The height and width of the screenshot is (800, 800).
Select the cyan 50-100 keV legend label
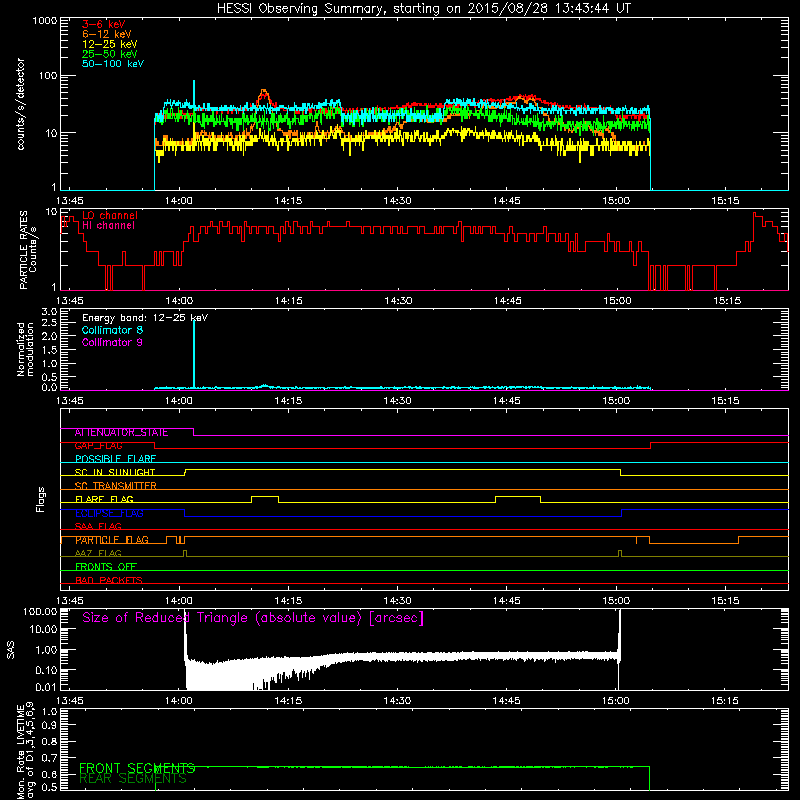coord(113,64)
